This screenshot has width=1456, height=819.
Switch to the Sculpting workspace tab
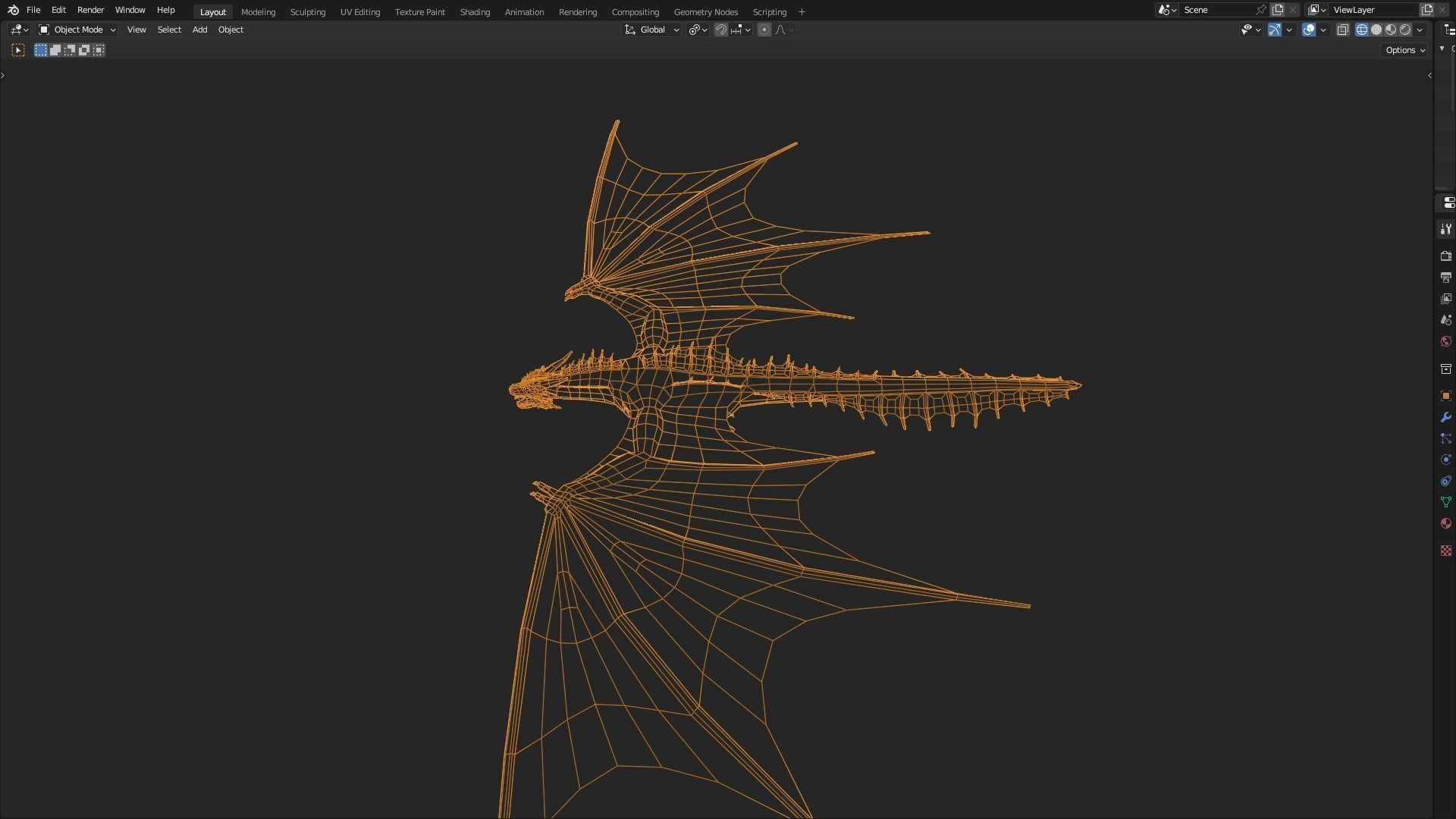click(307, 12)
